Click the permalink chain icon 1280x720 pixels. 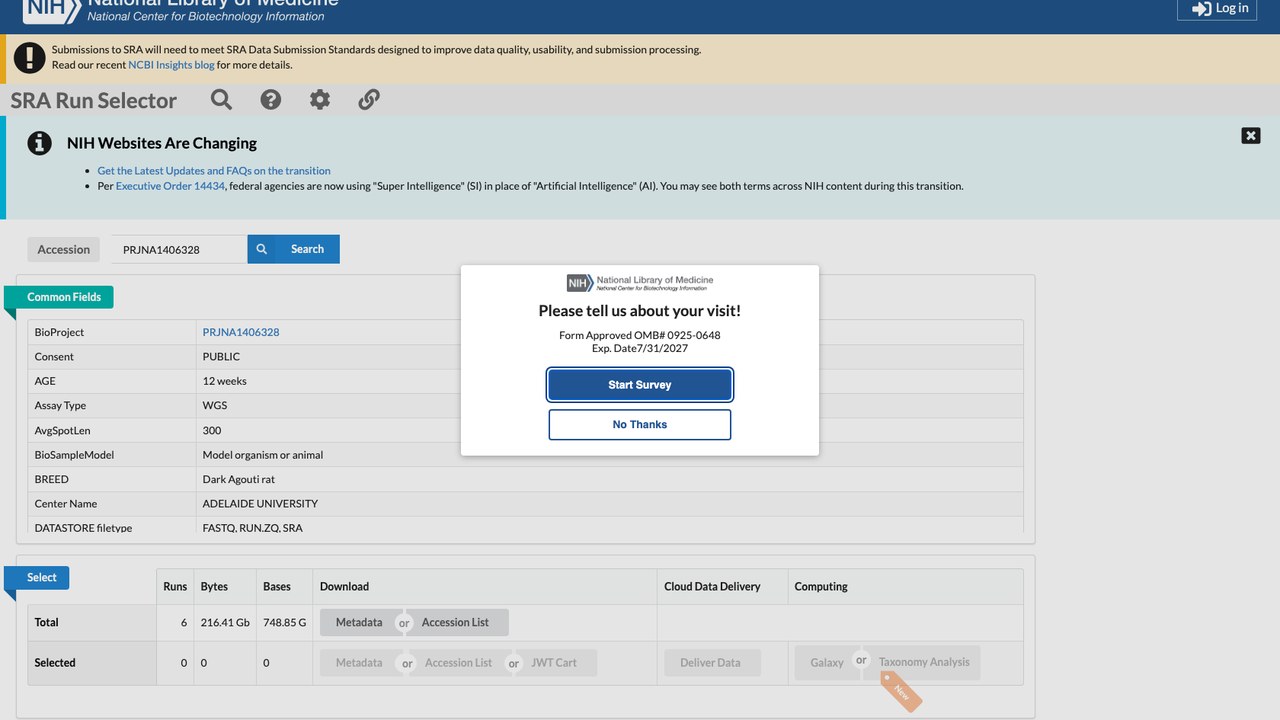click(x=369, y=99)
